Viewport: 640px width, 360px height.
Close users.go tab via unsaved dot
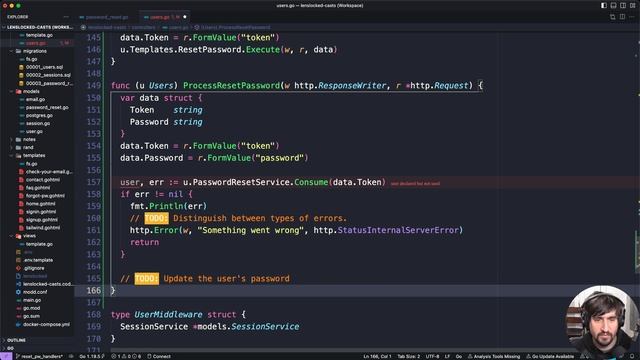184,17
